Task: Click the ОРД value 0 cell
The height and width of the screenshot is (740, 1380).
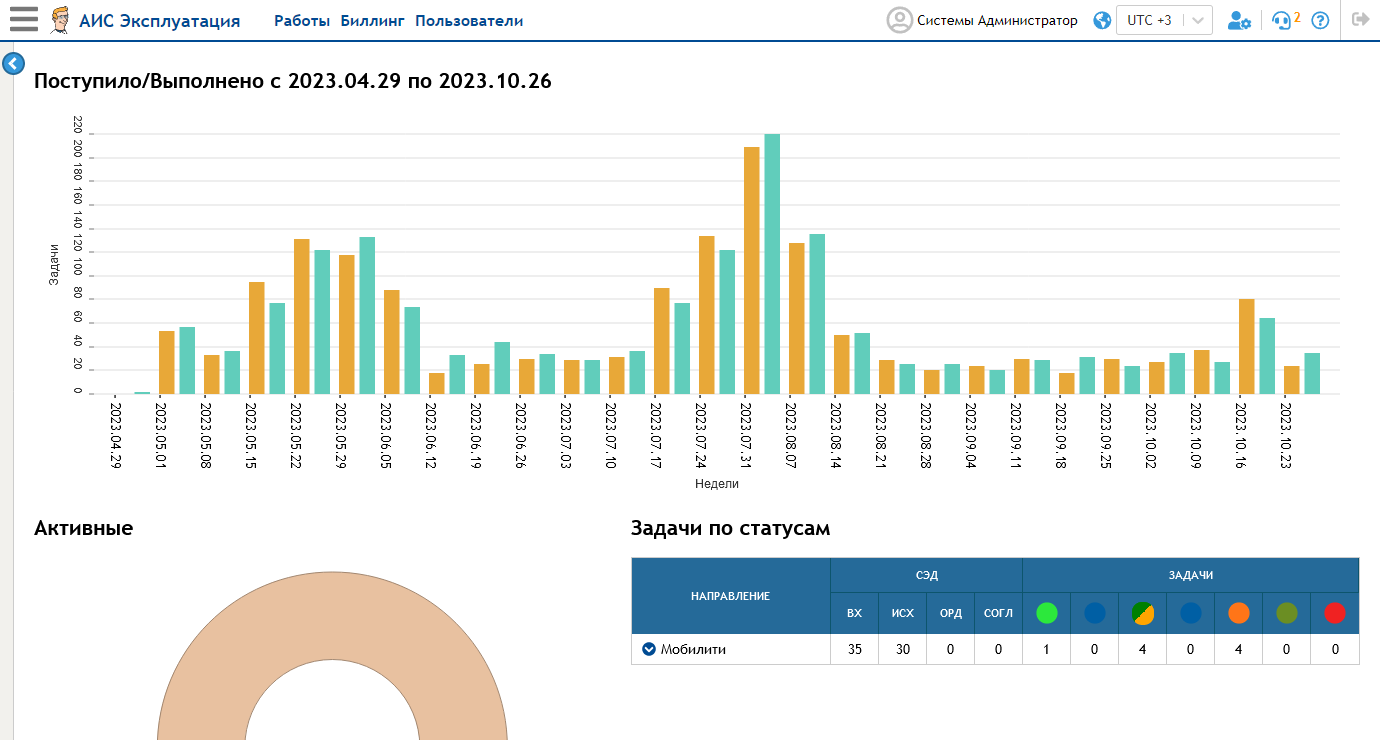Action: click(951, 649)
